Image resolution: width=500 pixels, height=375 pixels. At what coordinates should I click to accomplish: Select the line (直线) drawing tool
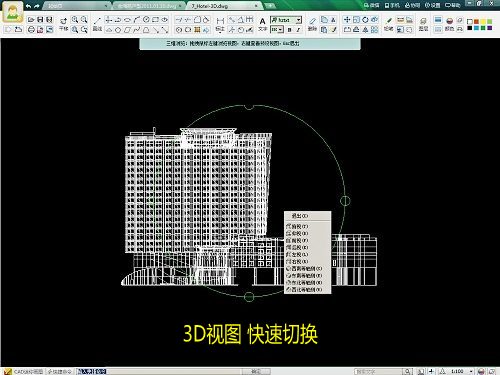(x=97, y=24)
